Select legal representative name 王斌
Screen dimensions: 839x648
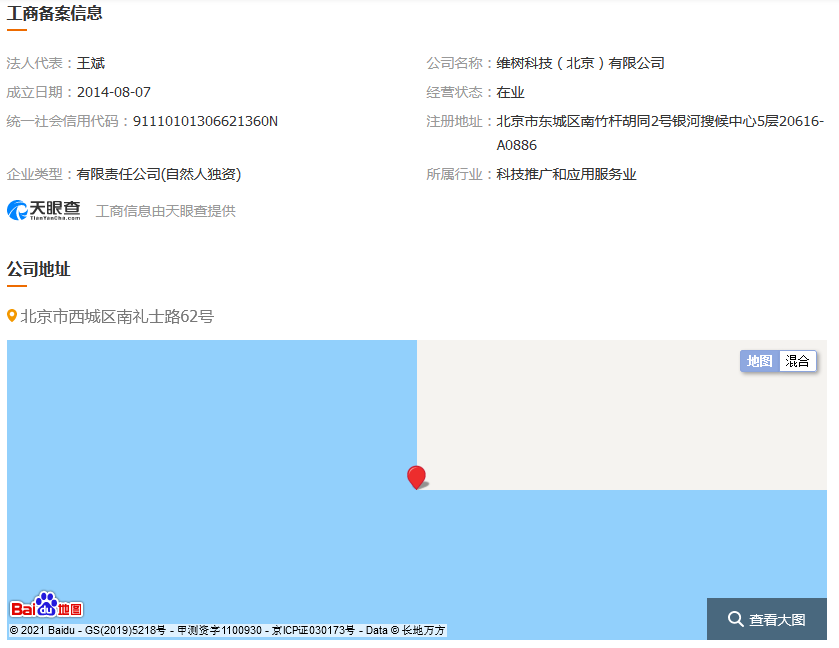pos(91,63)
